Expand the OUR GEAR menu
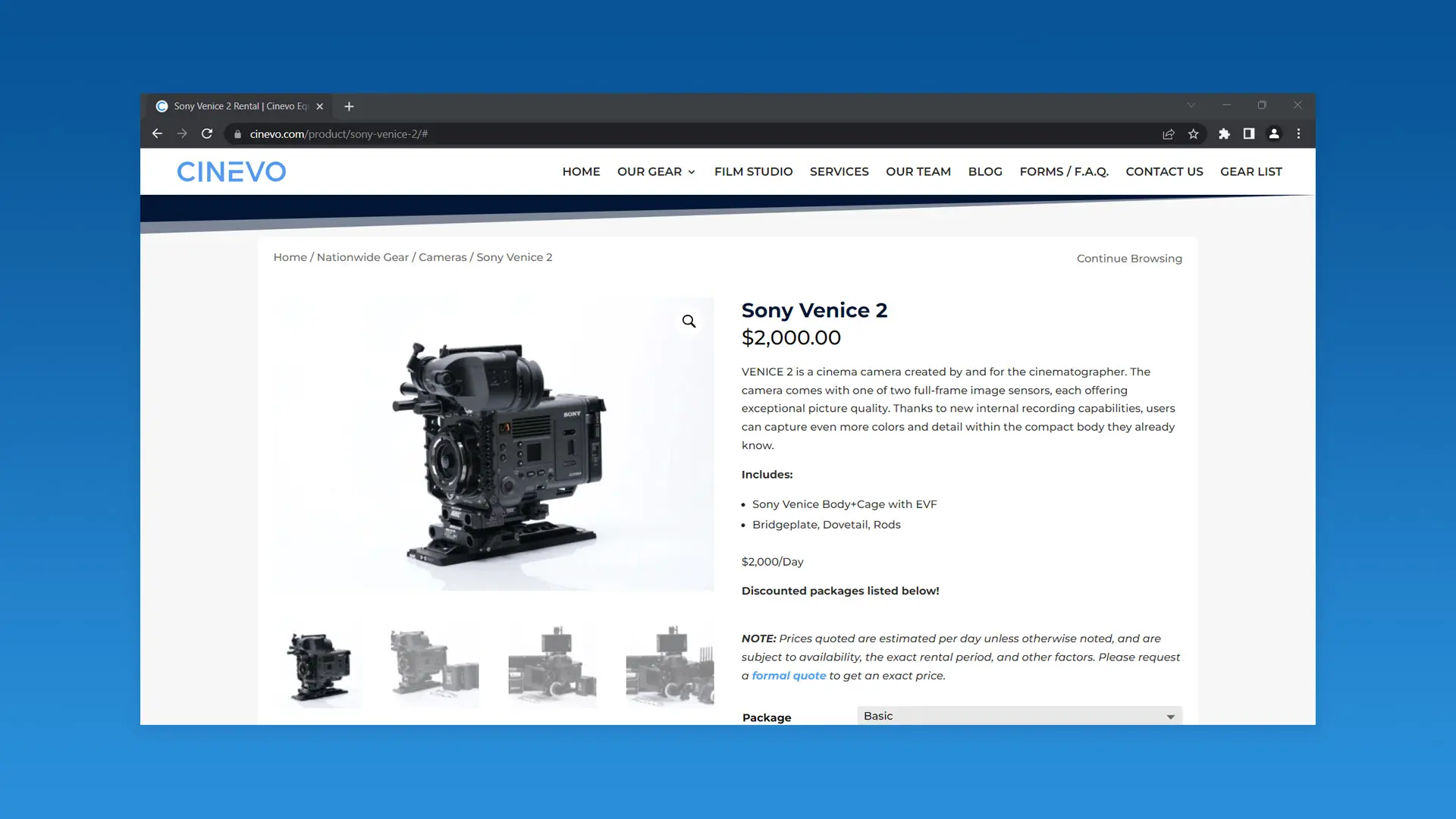 656,171
